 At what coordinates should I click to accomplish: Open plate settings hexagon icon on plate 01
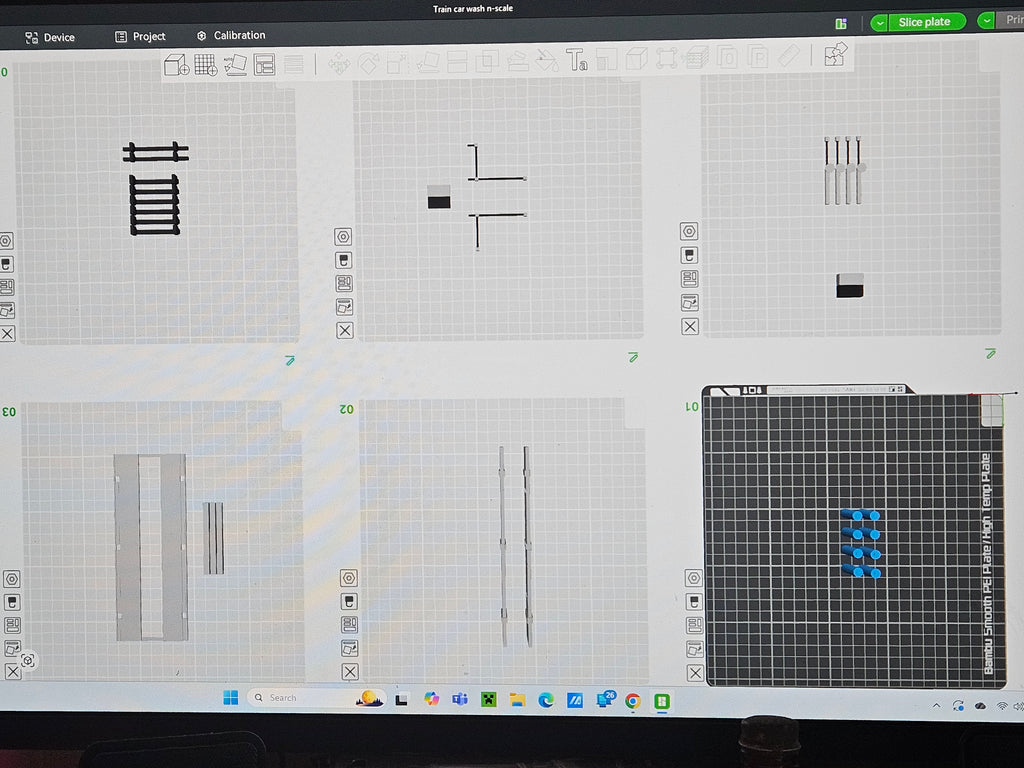(694, 578)
